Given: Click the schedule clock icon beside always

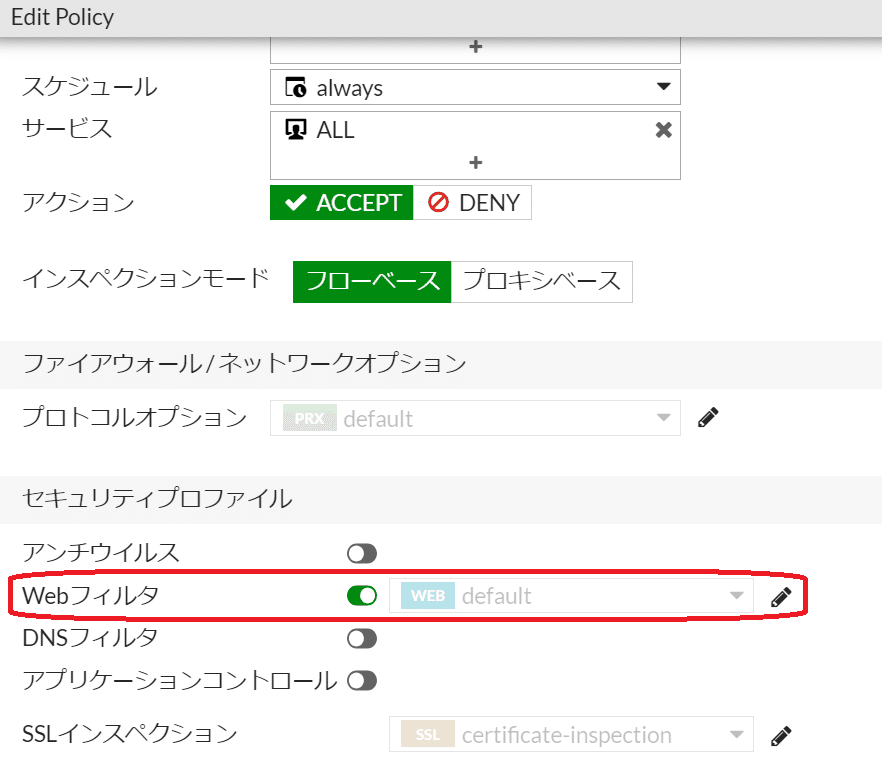Looking at the screenshot, I should pos(296,88).
